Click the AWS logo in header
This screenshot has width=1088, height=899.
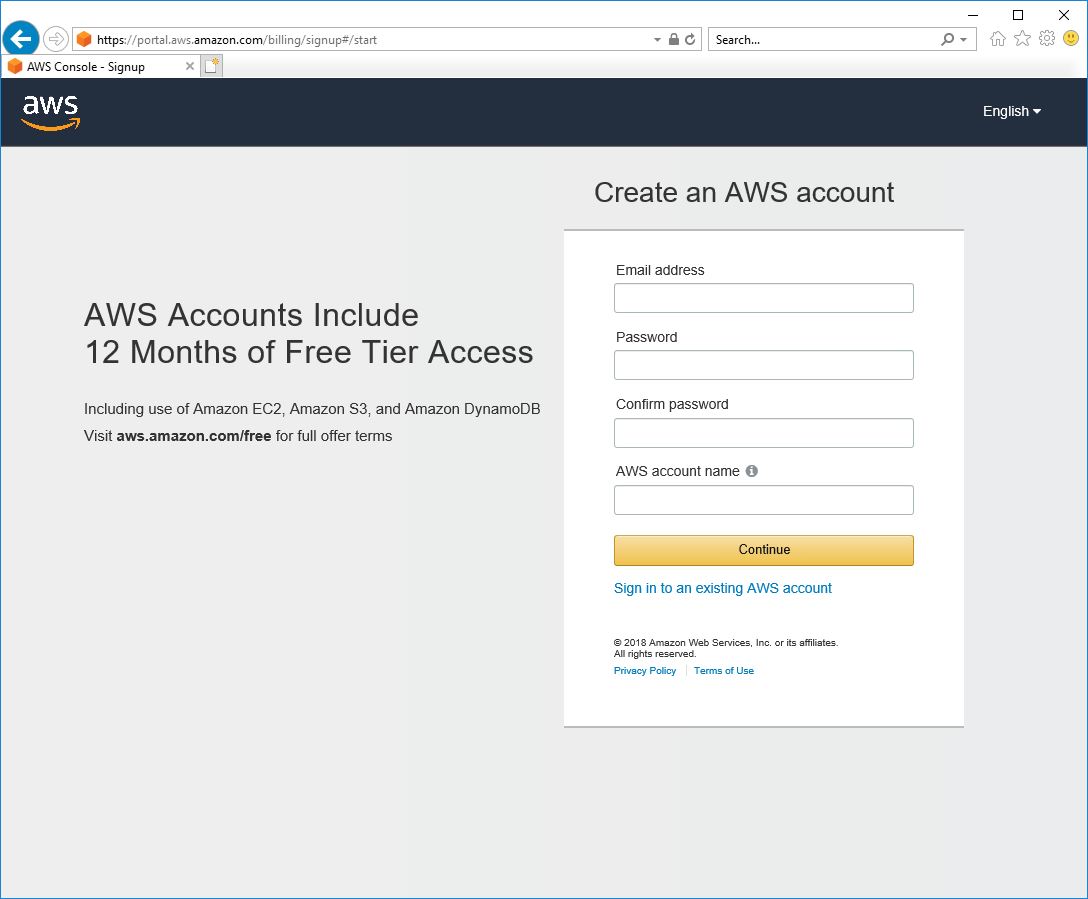[x=51, y=112]
